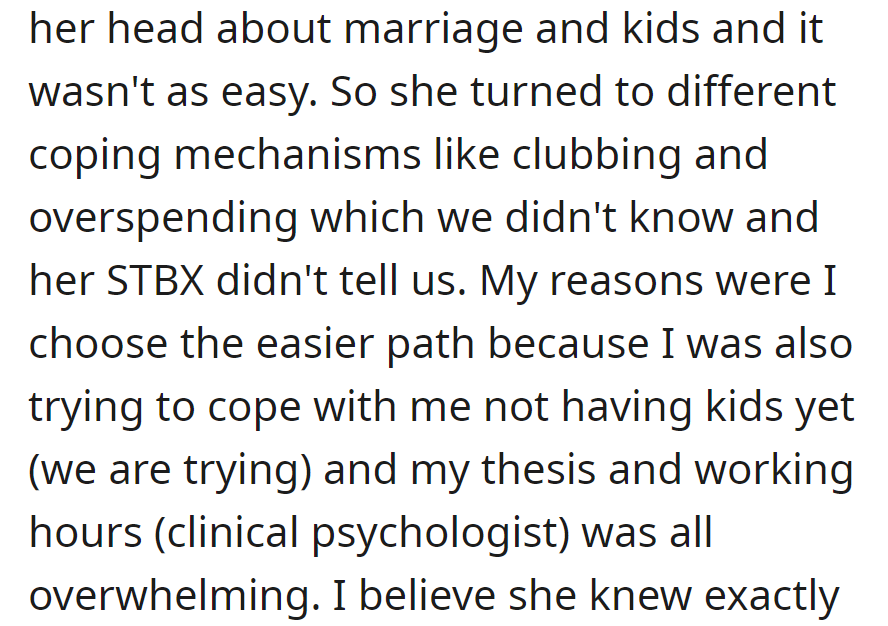Click the word "mechanisms" in the paragraph
Screen dimensions: 888x626
point(323,155)
